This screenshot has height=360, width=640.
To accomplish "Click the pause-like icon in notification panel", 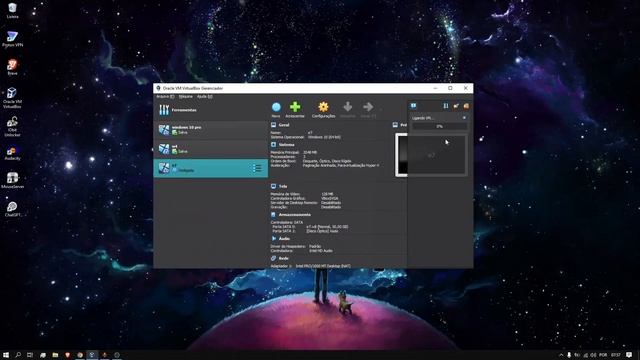I will point(446,106).
